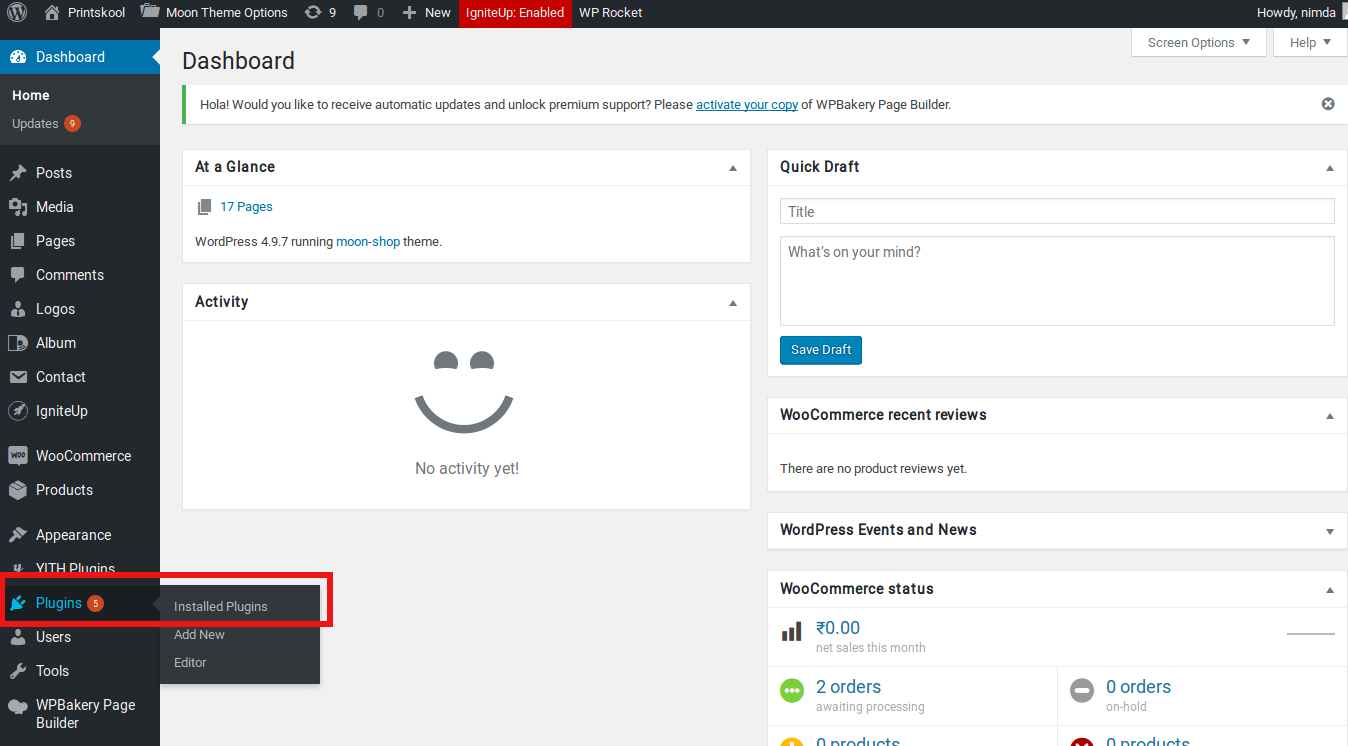This screenshot has height=746, width=1348.
Task: Open WP Rocket in admin bar
Action: click(610, 13)
